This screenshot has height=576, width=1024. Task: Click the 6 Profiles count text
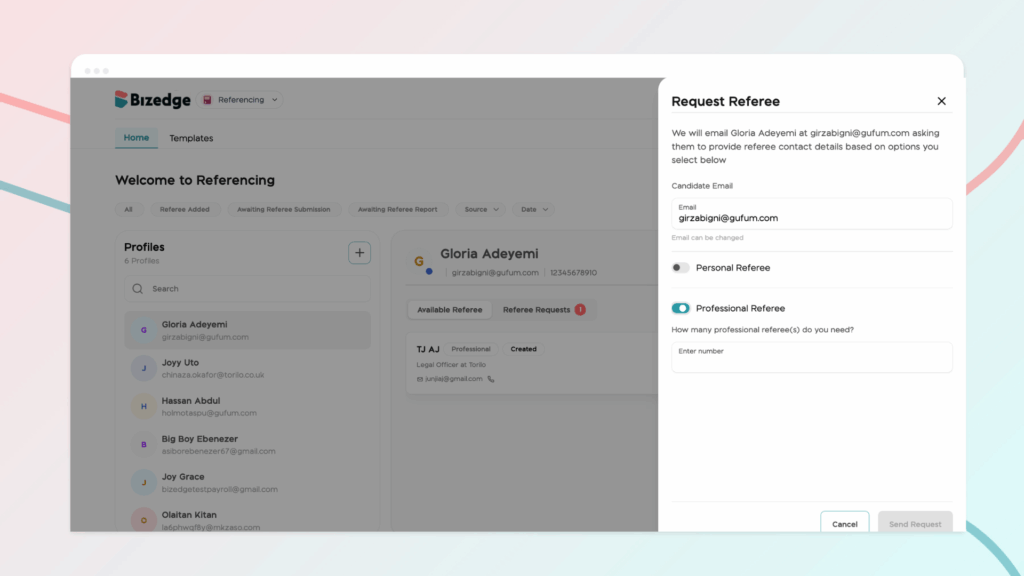click(142, 261)
